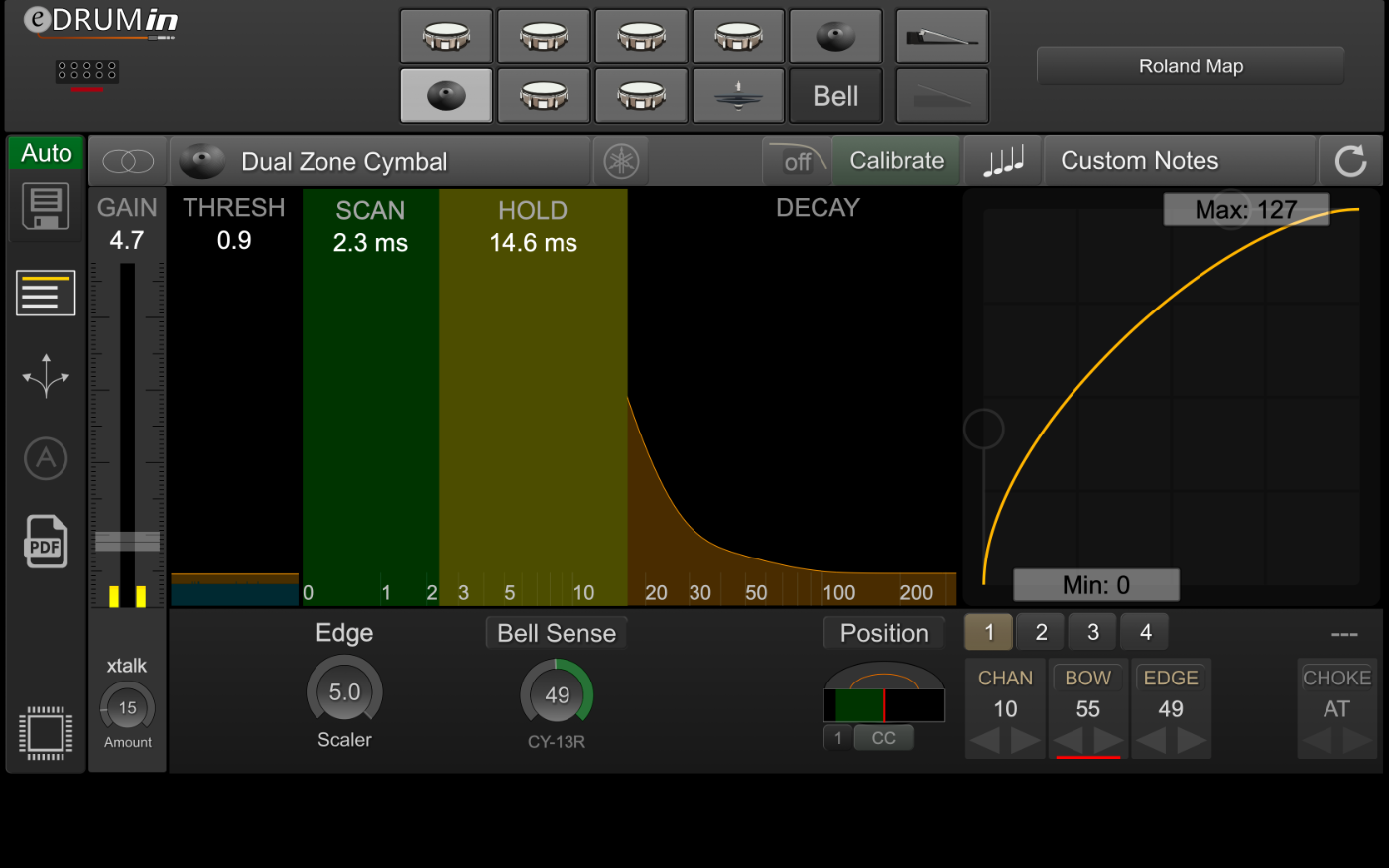Toggle the CC button under Position

(x=883, y=738)
